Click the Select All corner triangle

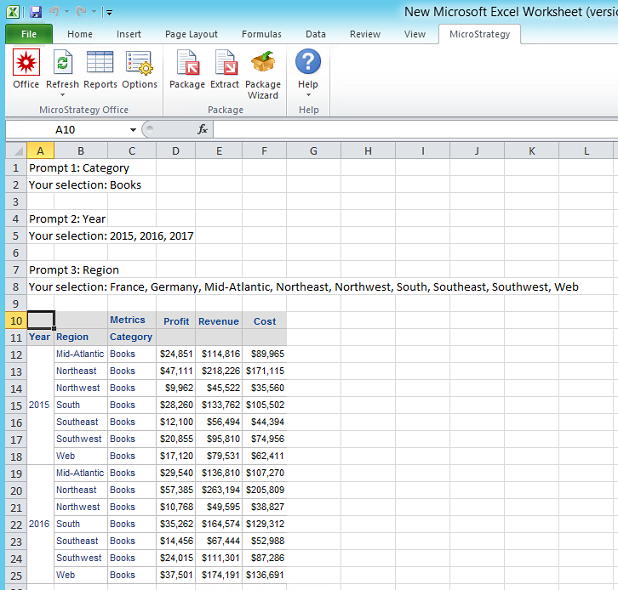tap(16, 151)
